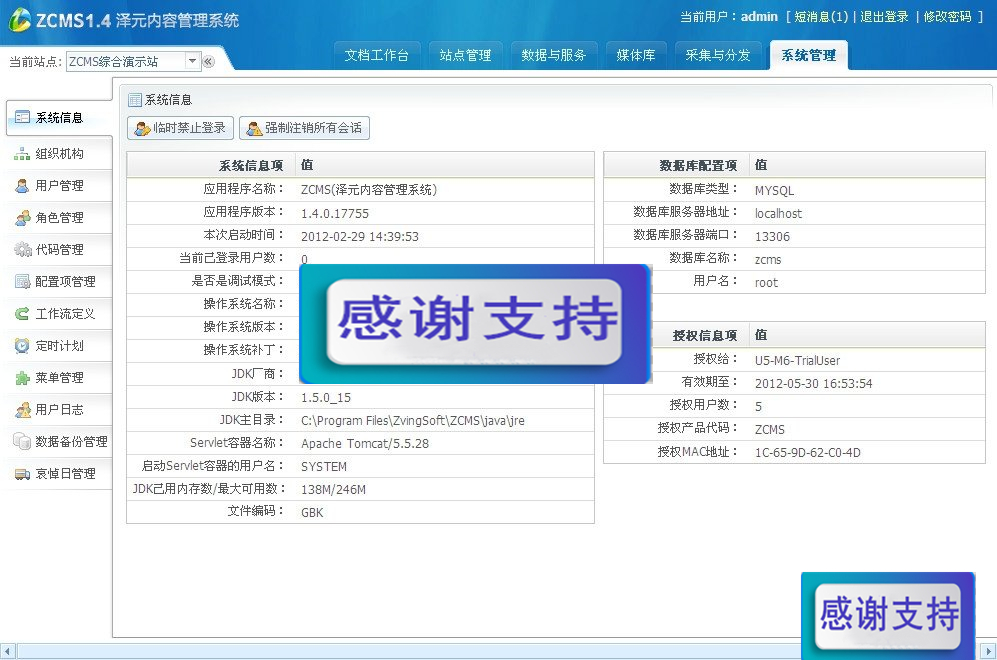This screenshot has width=997, height=660.
Task: Collapse the site selector with the double-arrow icon
Action: click(x=209, y=62)
